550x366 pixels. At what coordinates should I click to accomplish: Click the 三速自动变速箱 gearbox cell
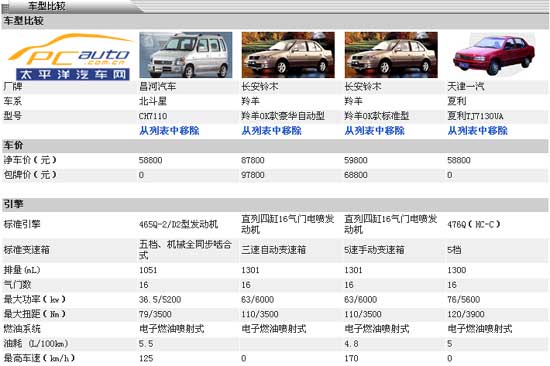[x=274, y=250]
